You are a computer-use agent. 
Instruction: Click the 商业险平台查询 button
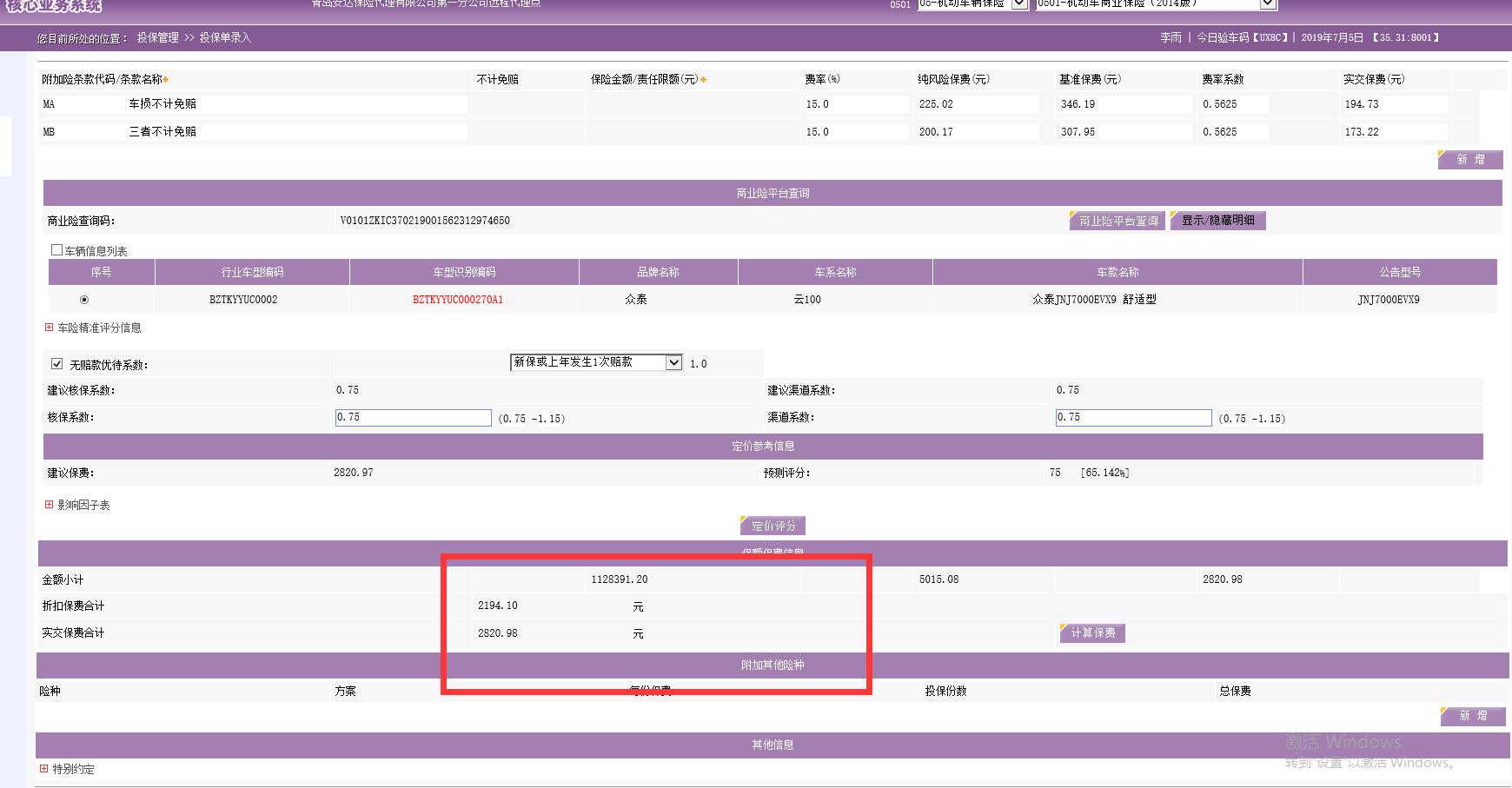coord(1117,221)
